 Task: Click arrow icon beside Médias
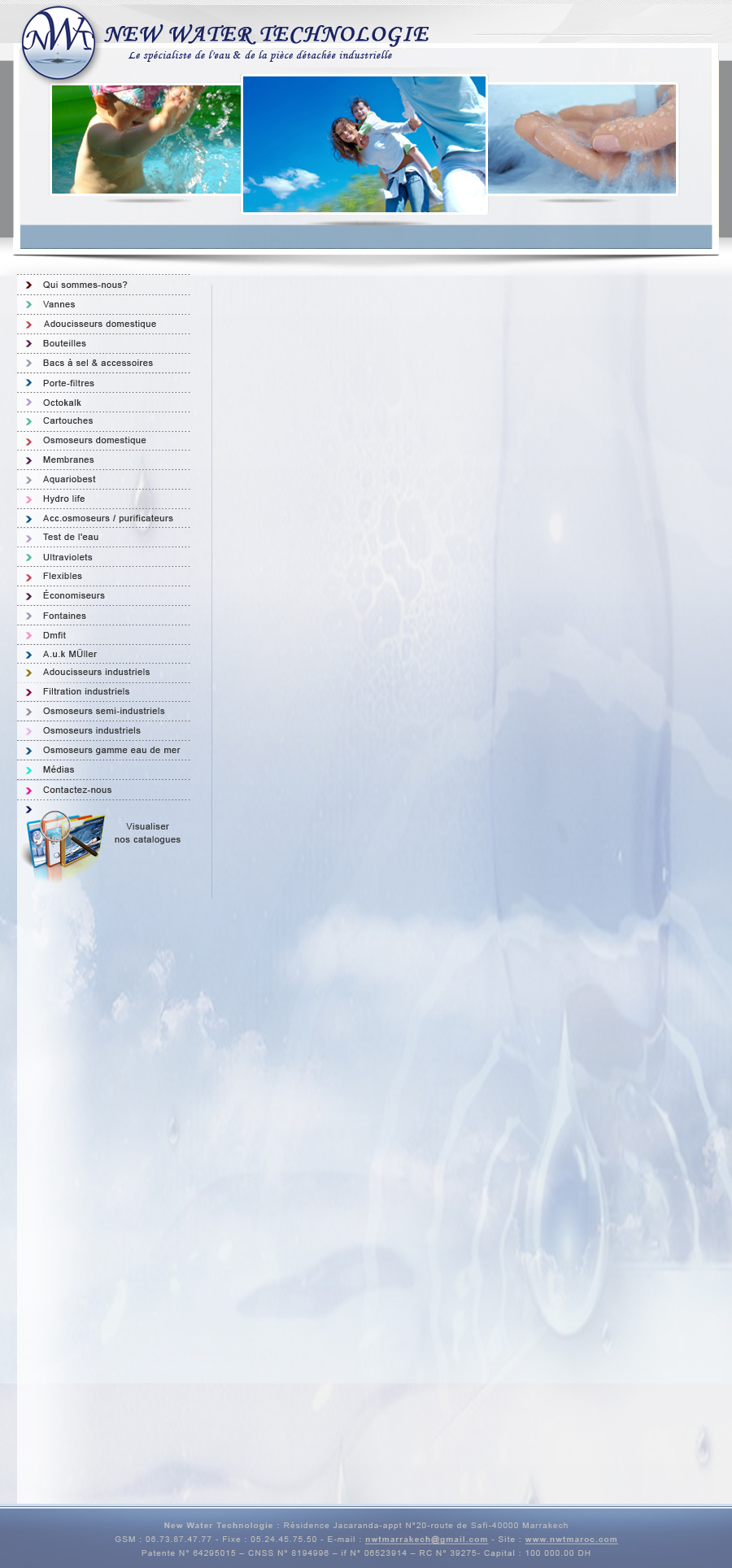[28, 770]
